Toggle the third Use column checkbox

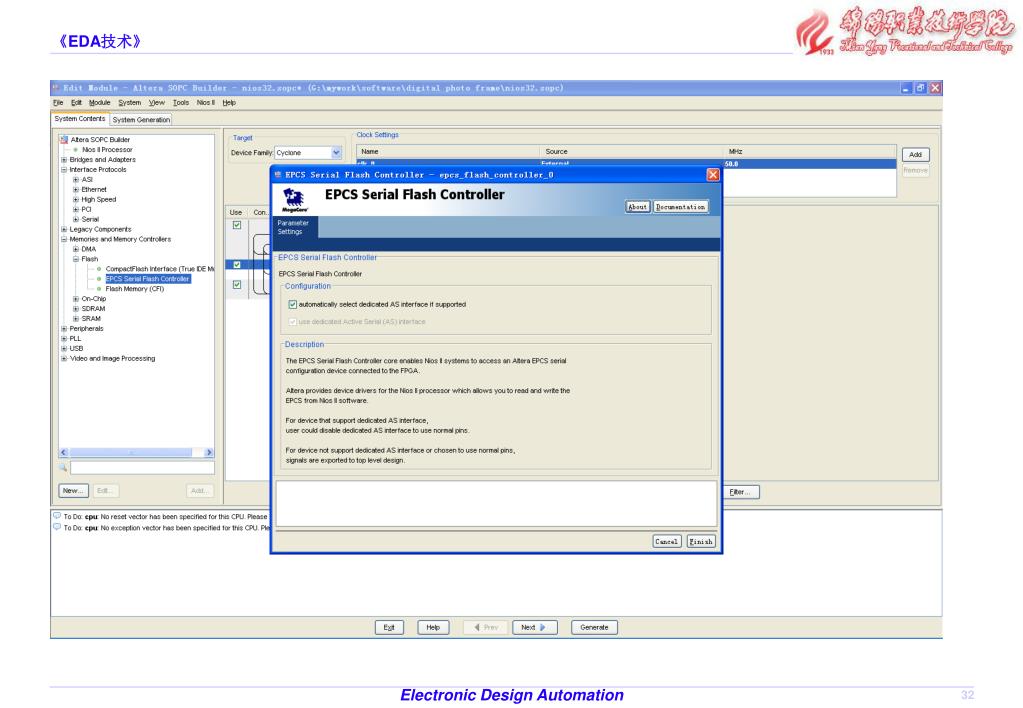[x=237, y=285]
